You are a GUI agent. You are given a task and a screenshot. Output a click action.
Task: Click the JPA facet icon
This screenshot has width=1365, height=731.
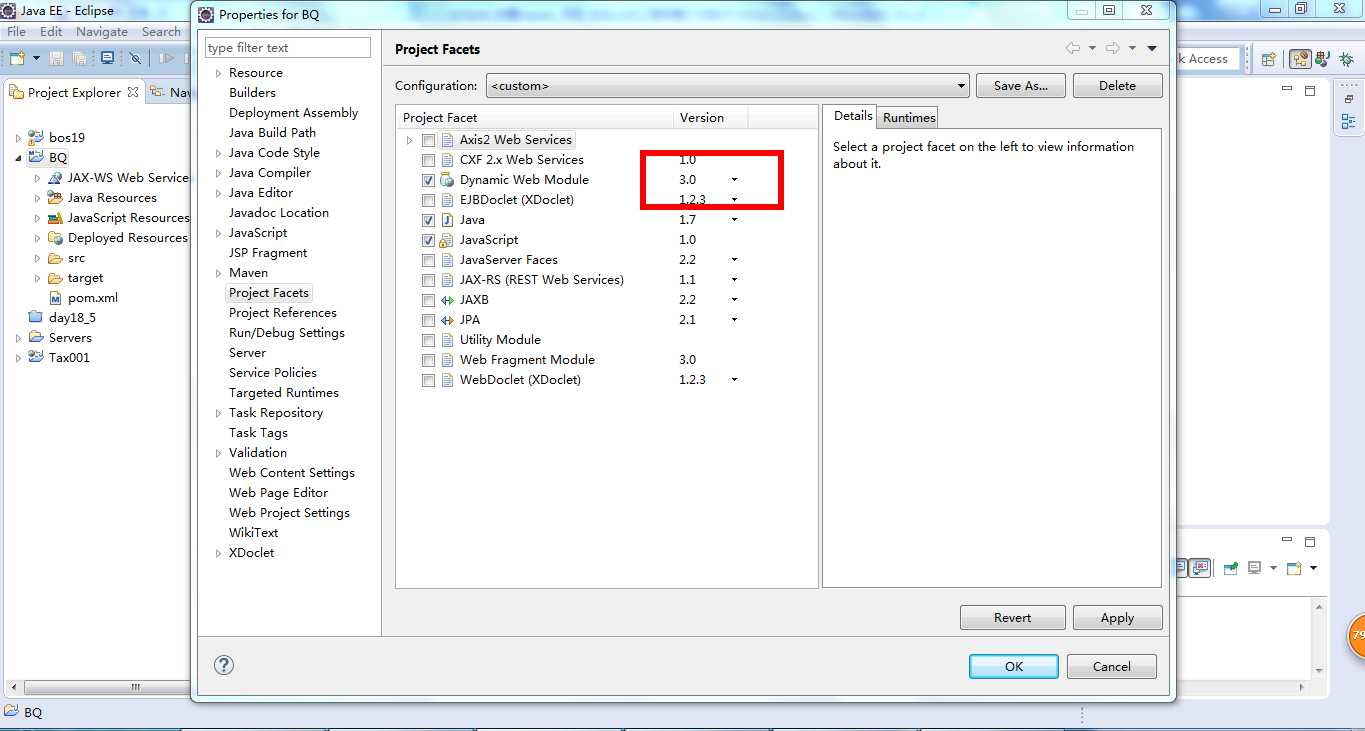447,320
